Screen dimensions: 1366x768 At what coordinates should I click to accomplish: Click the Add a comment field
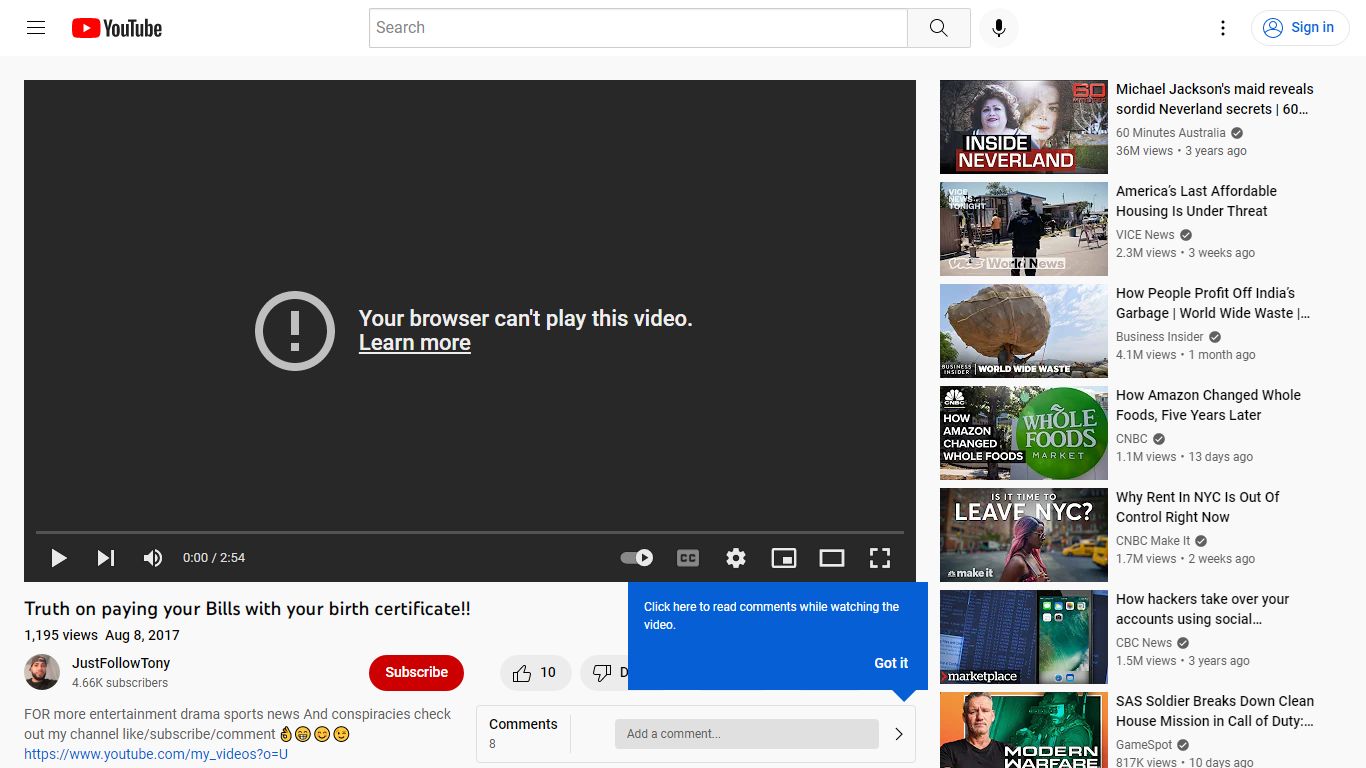tap(747, 734)
